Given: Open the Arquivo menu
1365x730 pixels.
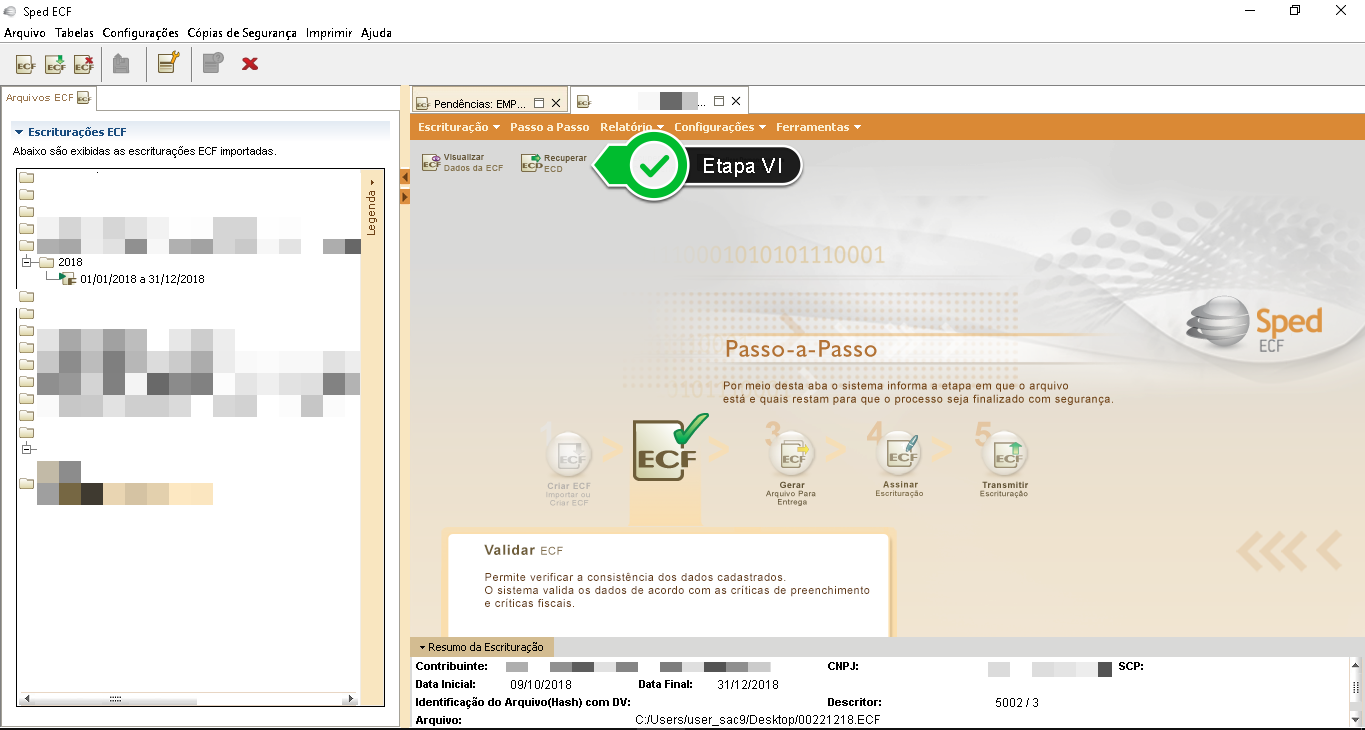Looking at the screenshot, I should (x=25, y=33).
